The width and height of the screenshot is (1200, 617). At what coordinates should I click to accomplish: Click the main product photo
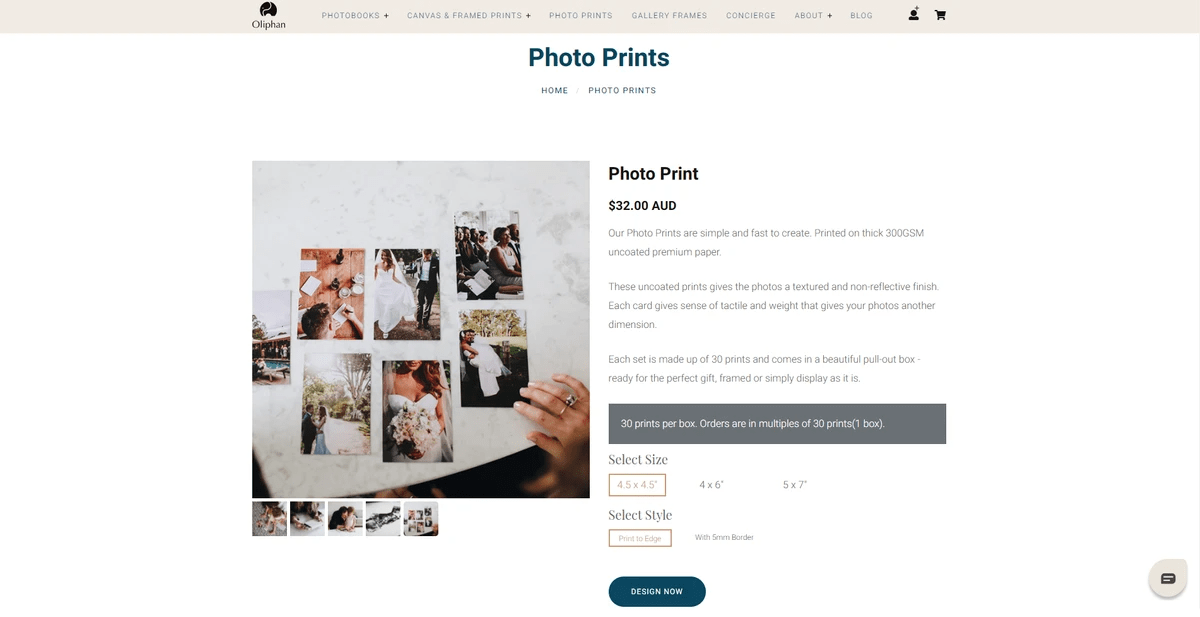[421, 329]
